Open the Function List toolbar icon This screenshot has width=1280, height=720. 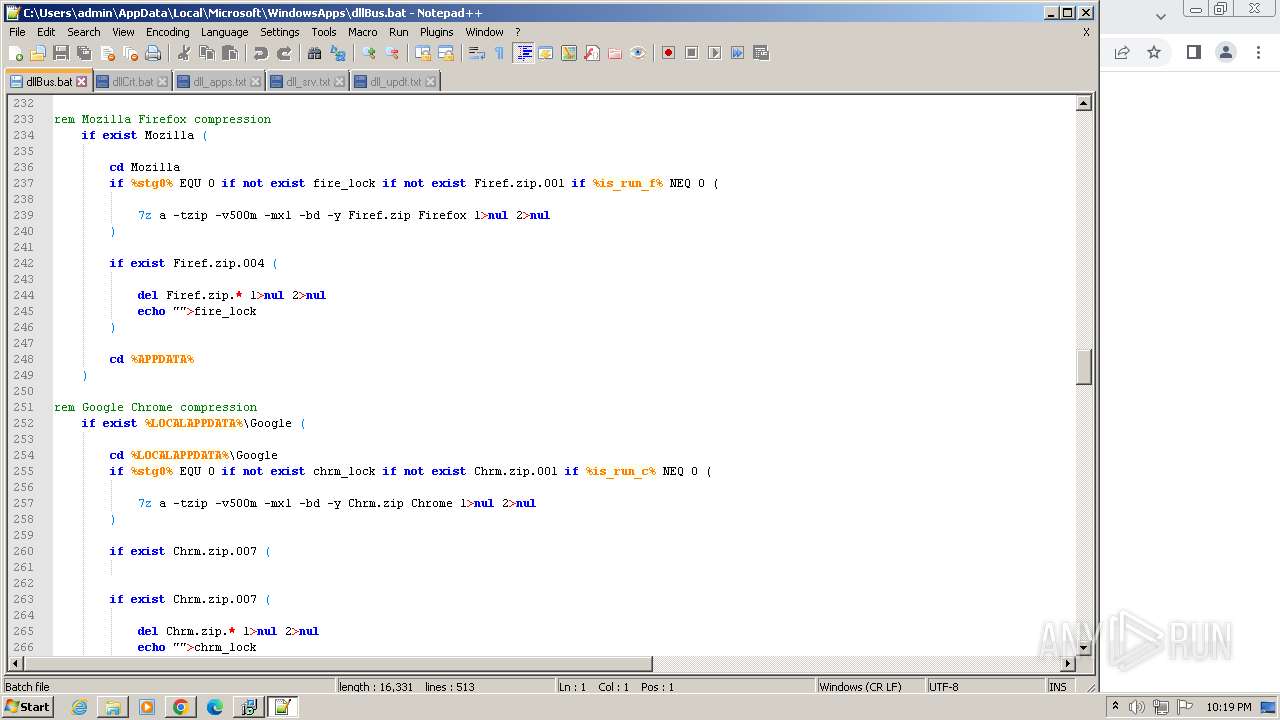(592, 53)
